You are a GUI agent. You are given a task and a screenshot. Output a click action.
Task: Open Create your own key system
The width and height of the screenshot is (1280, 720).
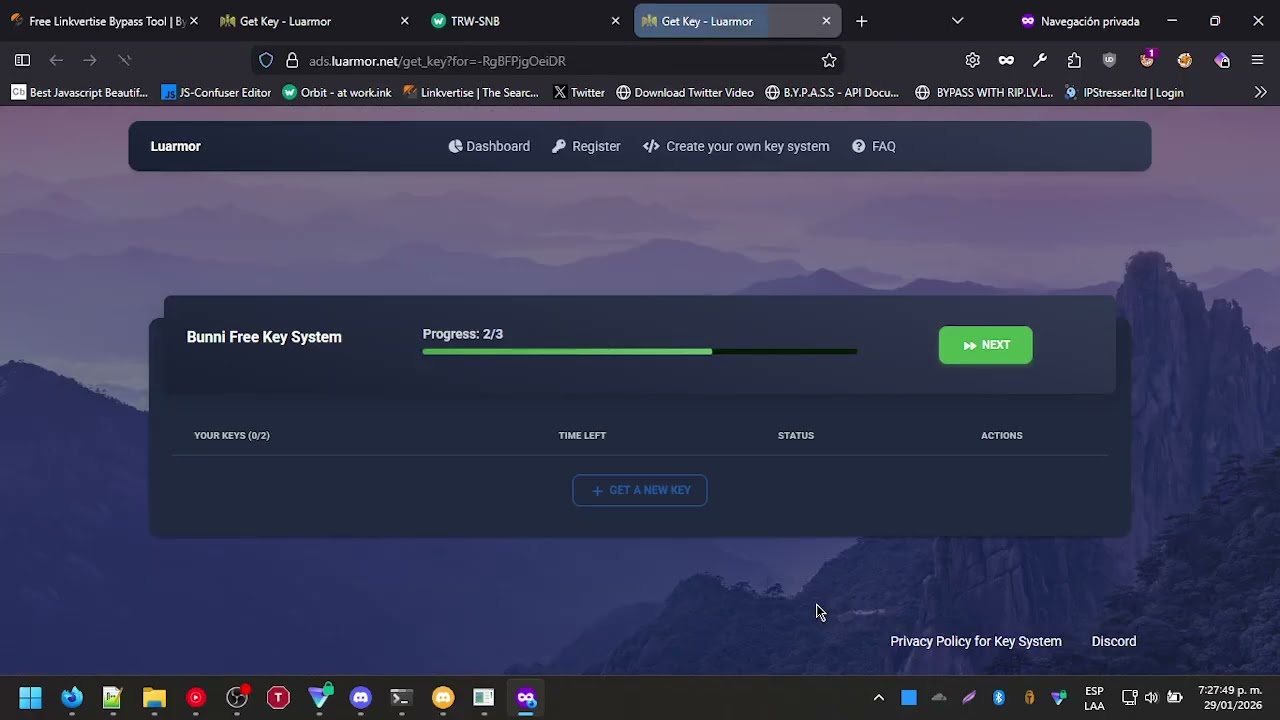736,146
